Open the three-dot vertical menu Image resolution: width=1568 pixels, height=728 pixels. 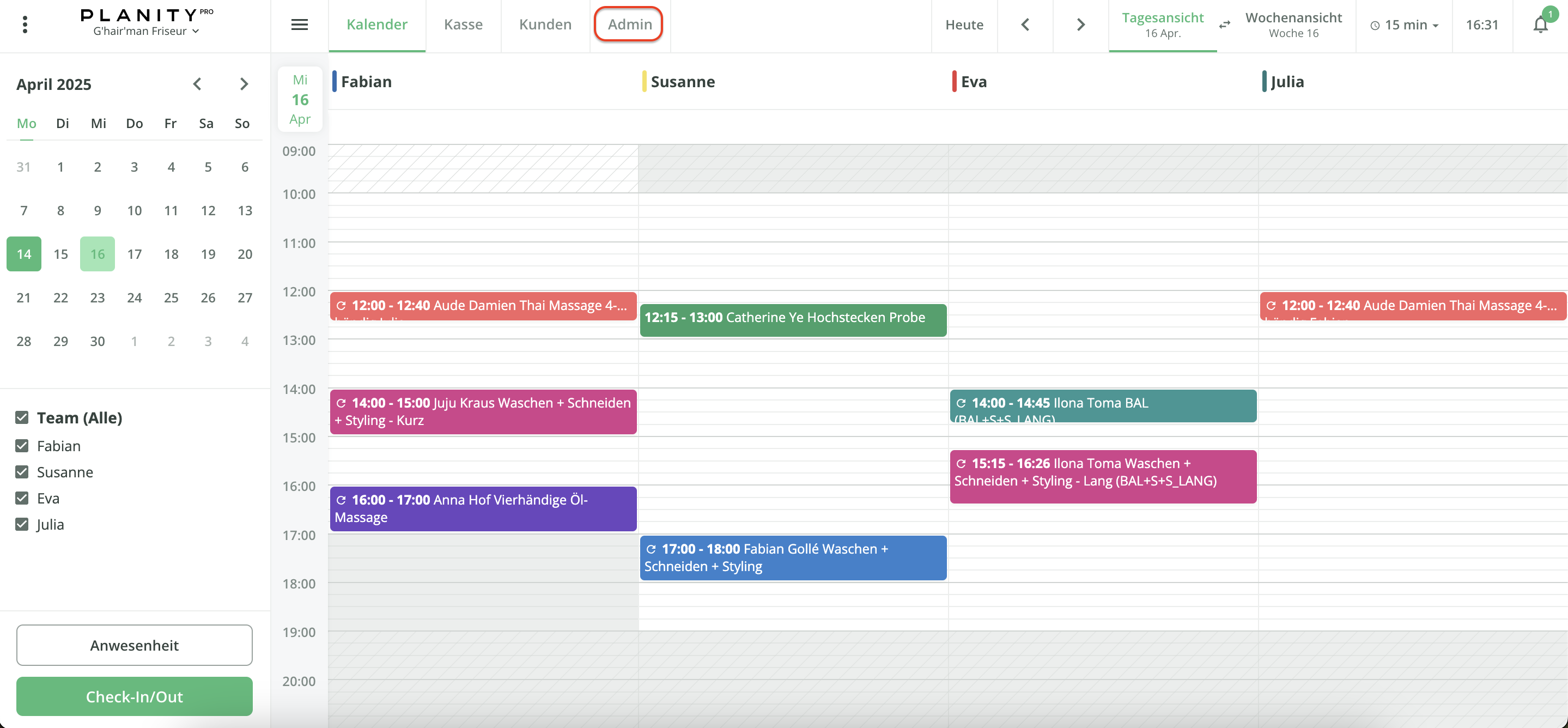25,25
